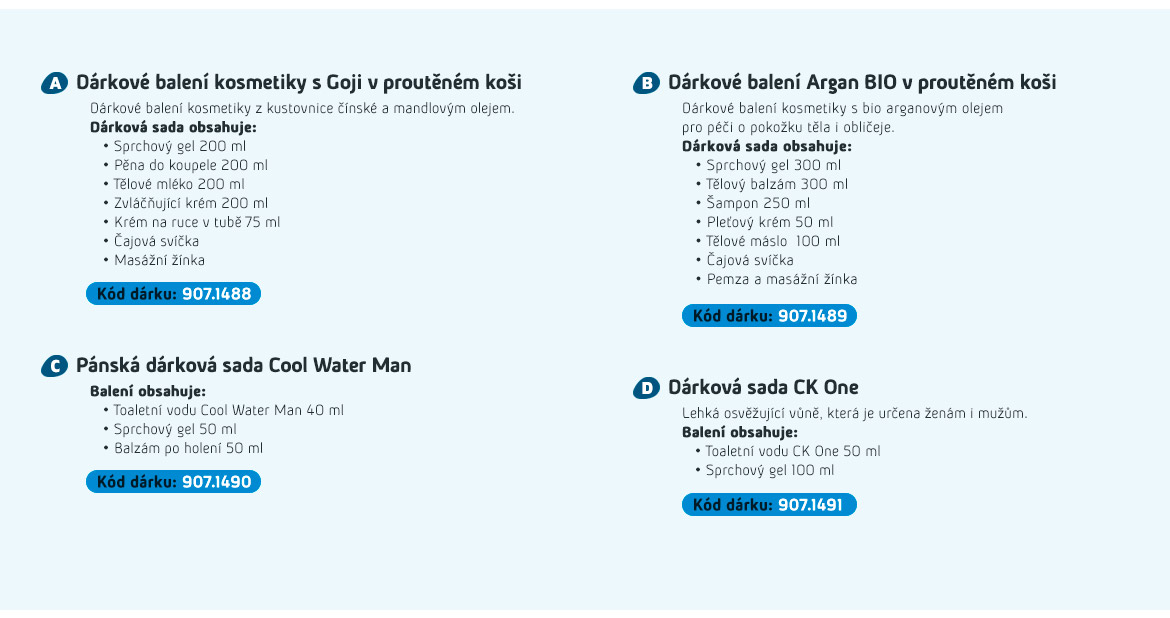Click the letter C badge icon
Image resolution: width=1170 pixels, height=618 pixels.
pos(54,366)
